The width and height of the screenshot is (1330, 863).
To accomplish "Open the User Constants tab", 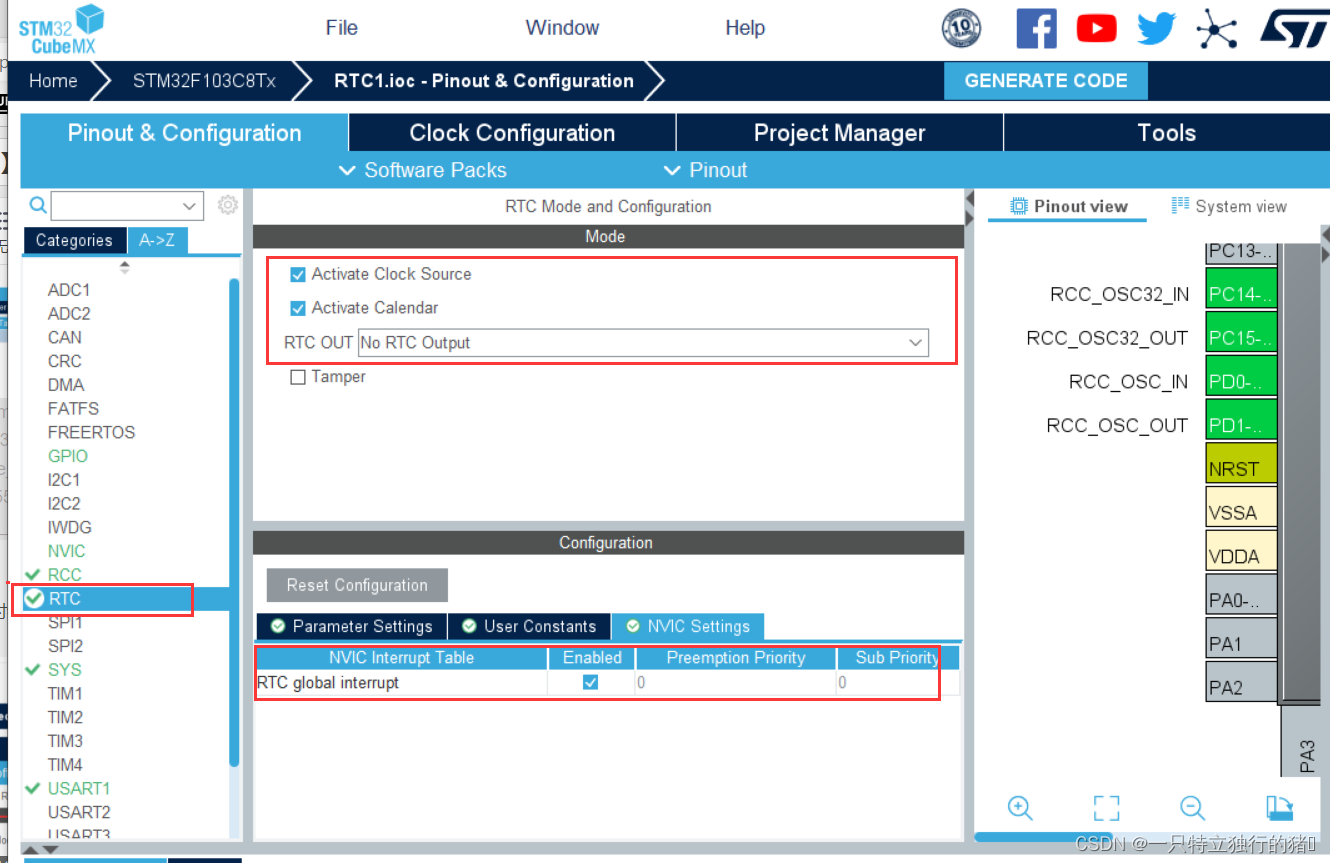I will (529, 626).
